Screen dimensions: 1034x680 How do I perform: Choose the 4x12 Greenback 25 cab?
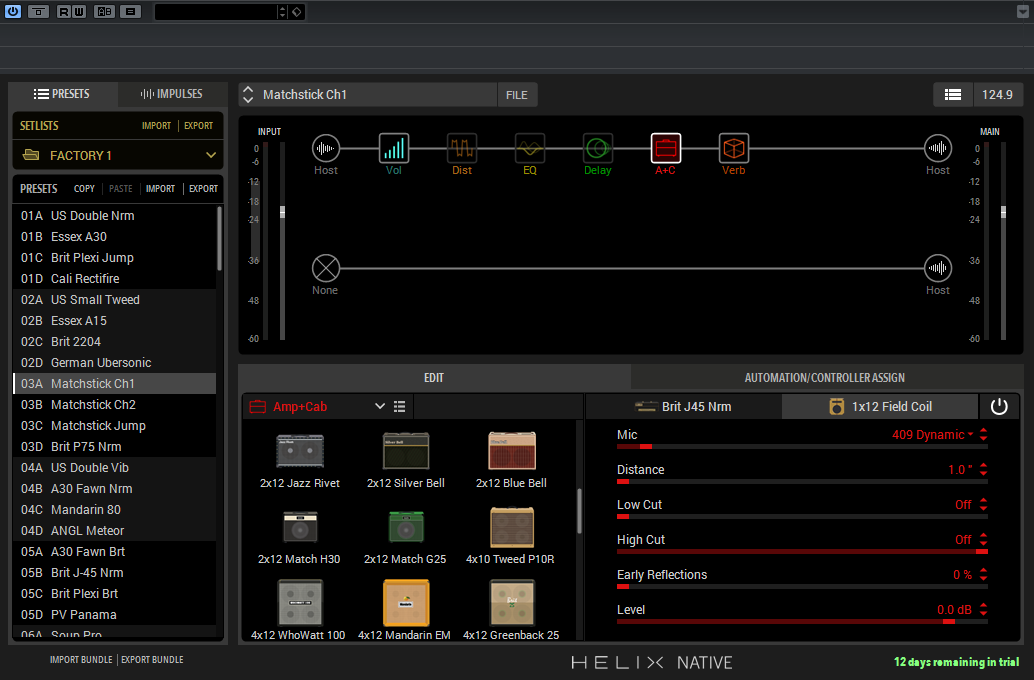511,610
